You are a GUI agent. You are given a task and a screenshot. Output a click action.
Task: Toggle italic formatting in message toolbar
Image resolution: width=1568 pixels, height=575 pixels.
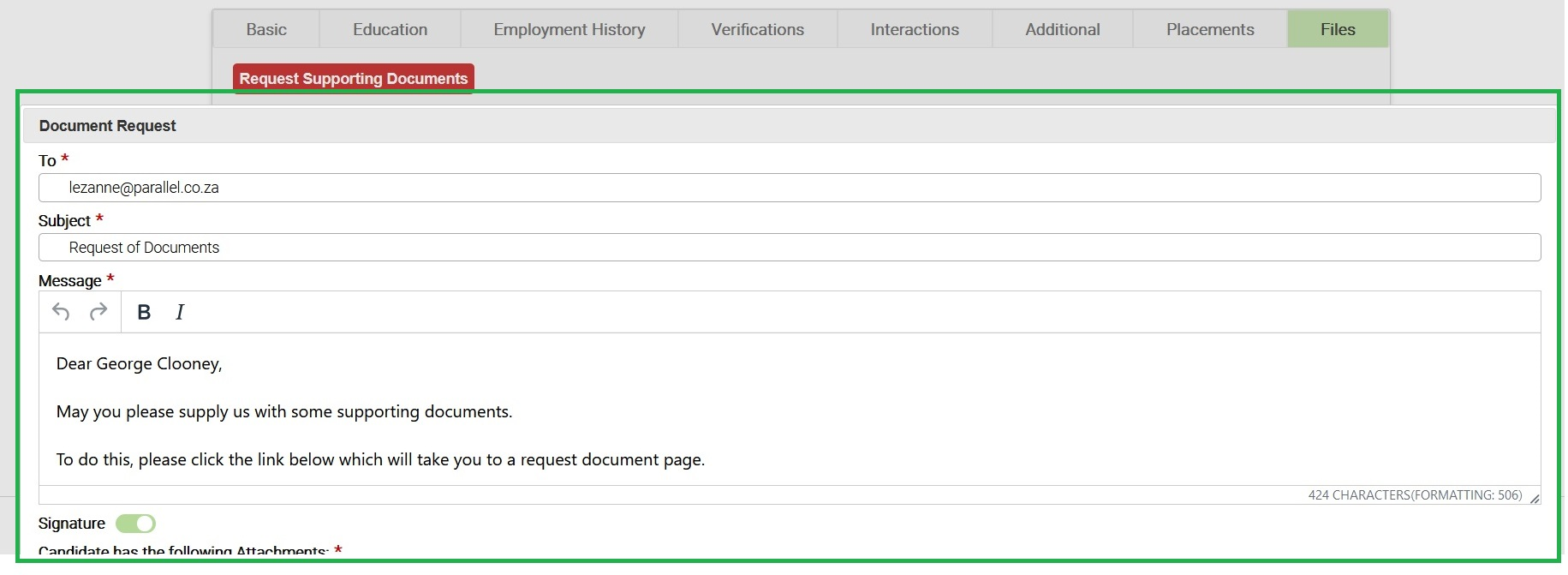coord(180,313)
